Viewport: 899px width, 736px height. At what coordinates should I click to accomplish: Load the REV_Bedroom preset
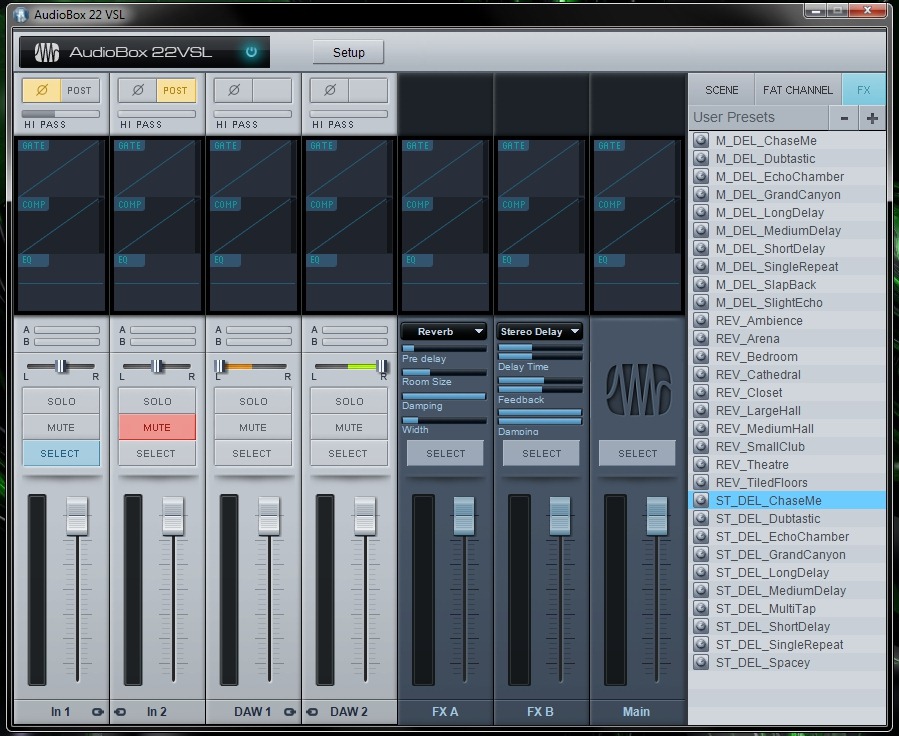coord(787,357)
